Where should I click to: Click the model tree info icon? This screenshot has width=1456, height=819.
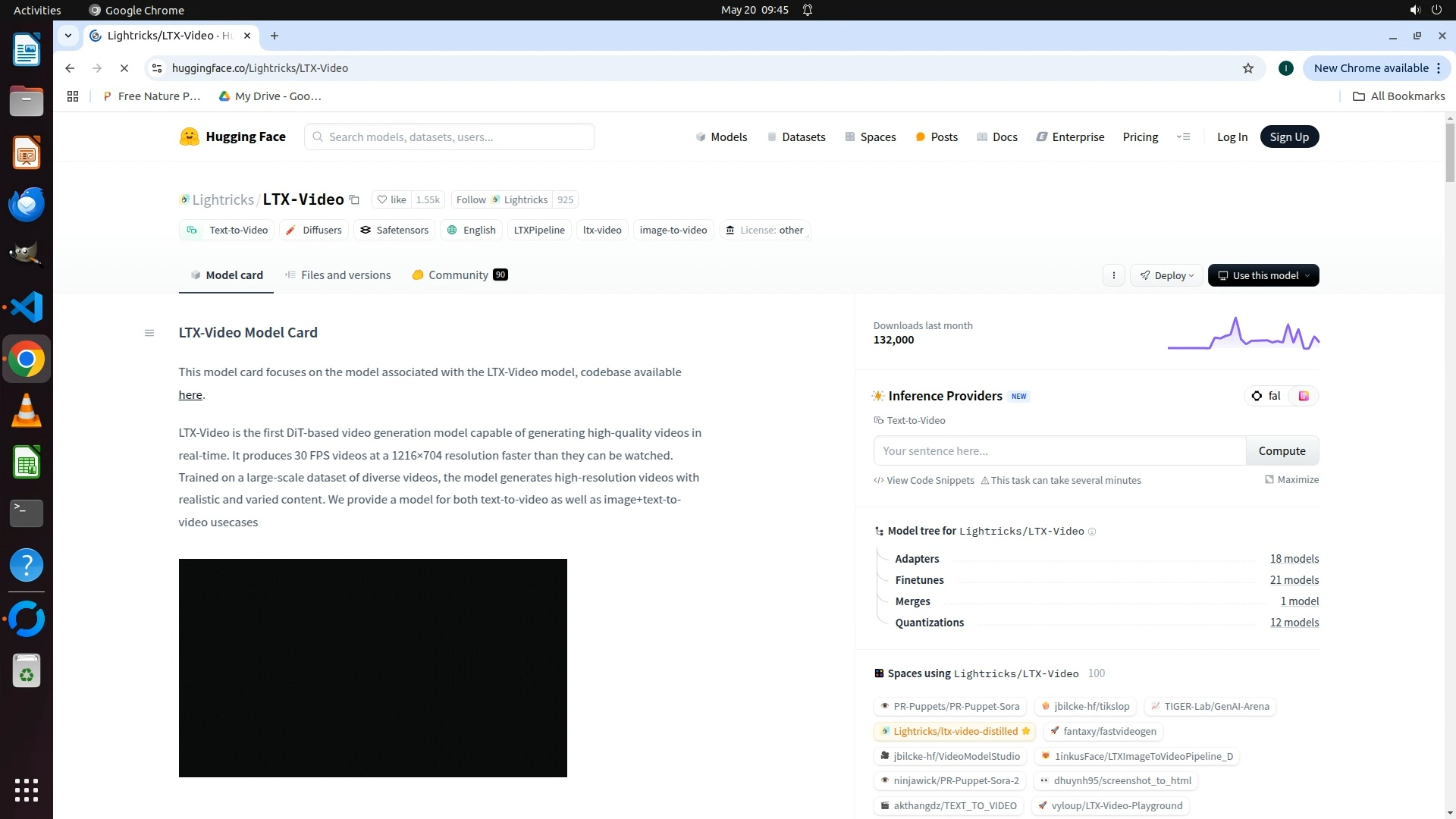point(1092,532)
